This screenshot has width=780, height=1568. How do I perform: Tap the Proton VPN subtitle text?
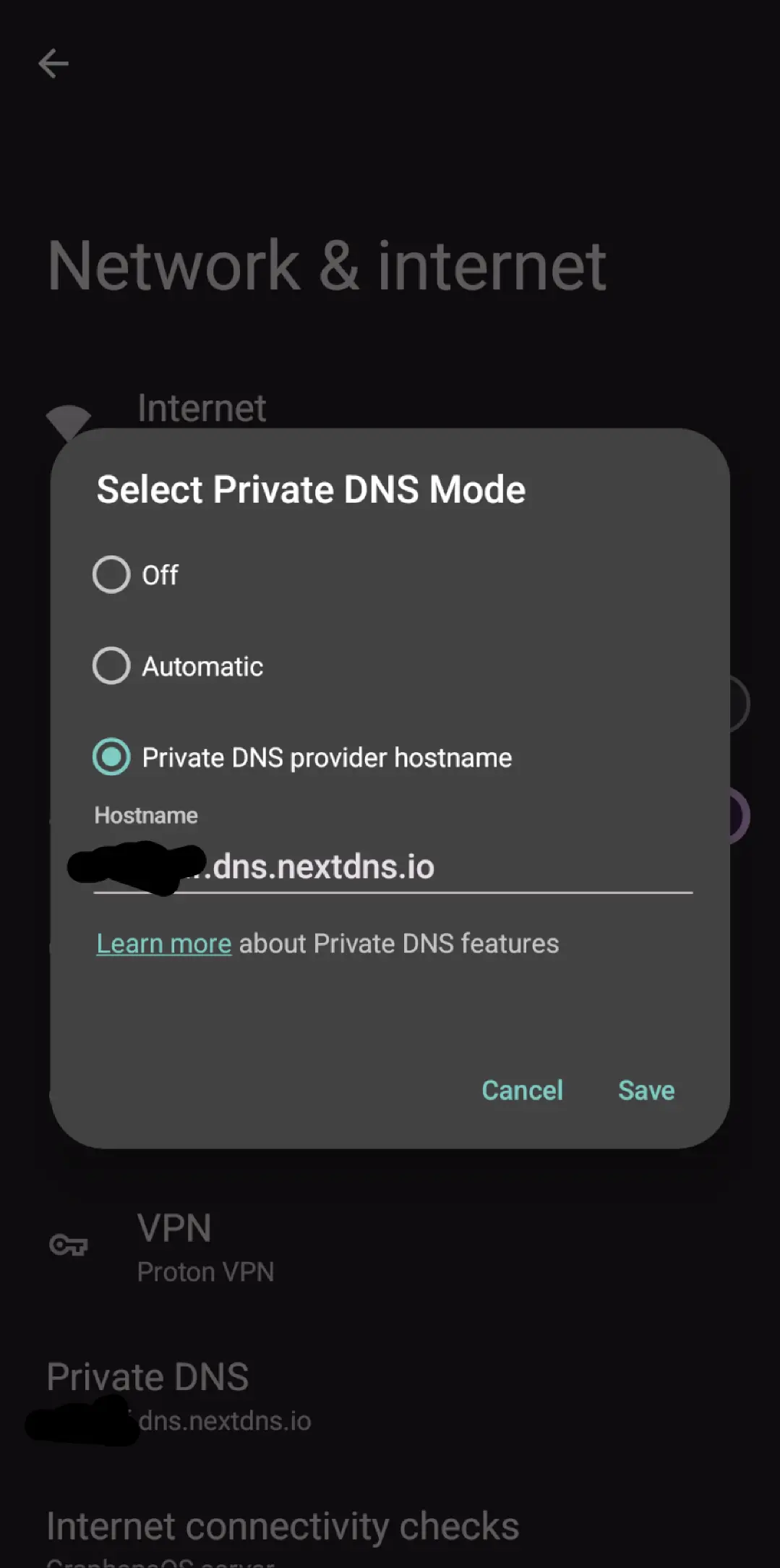(206, 1272)
